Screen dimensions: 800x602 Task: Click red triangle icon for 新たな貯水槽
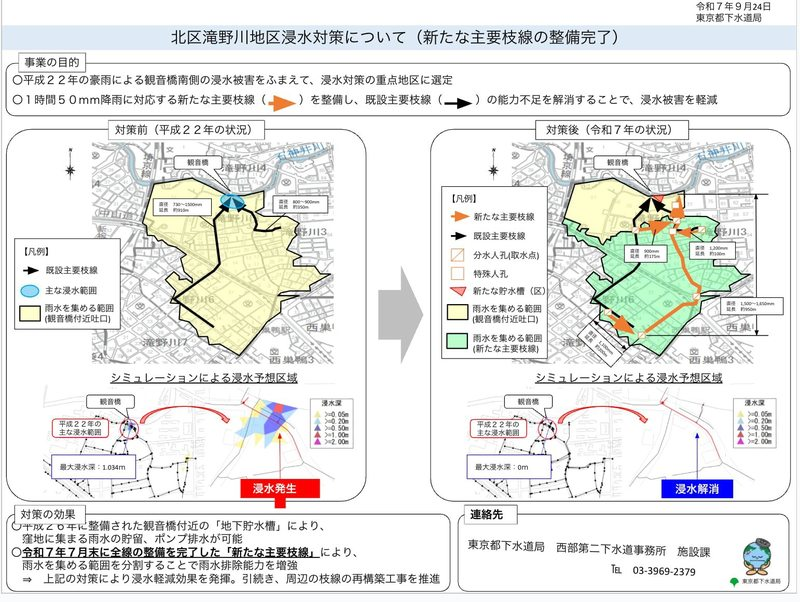(x=458, y=291)
